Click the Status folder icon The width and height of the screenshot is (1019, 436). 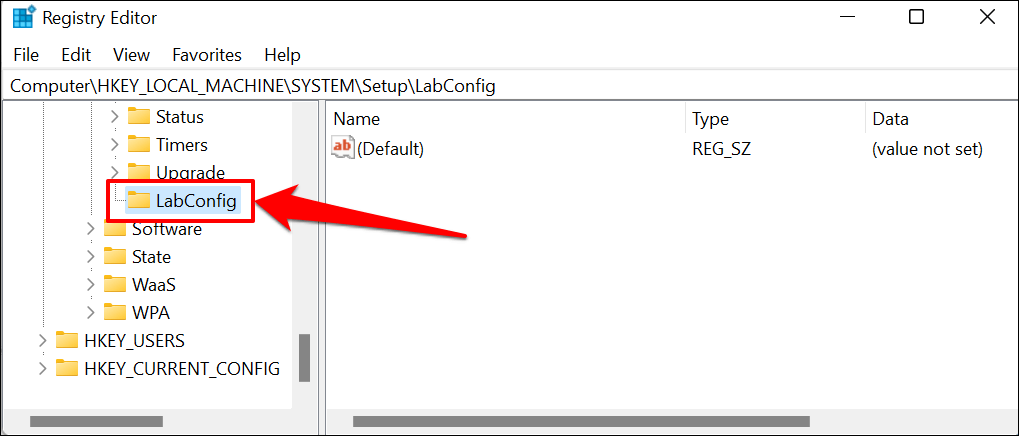139,117
